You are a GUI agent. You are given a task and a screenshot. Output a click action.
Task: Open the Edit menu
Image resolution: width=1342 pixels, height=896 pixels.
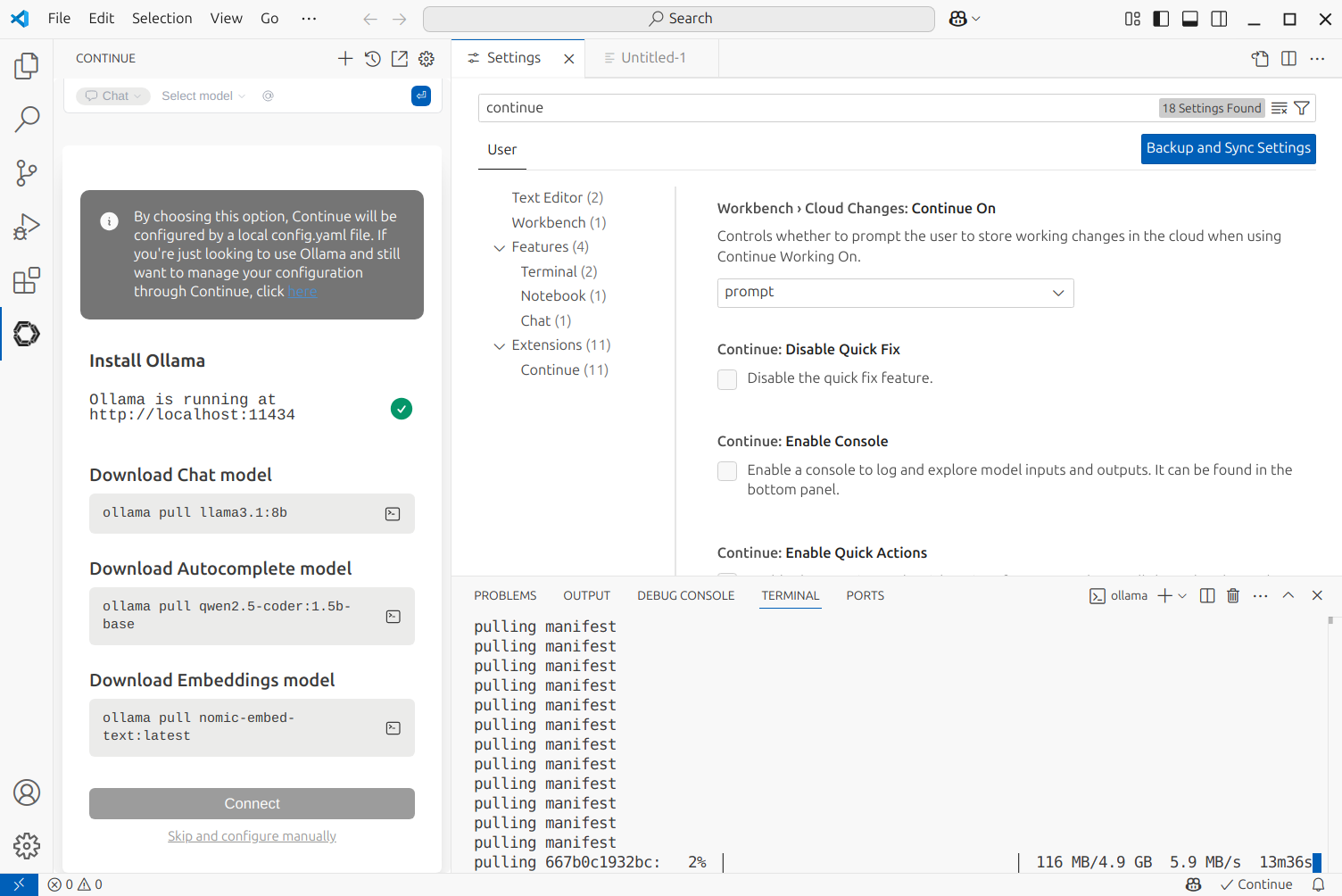pos(102,19)
